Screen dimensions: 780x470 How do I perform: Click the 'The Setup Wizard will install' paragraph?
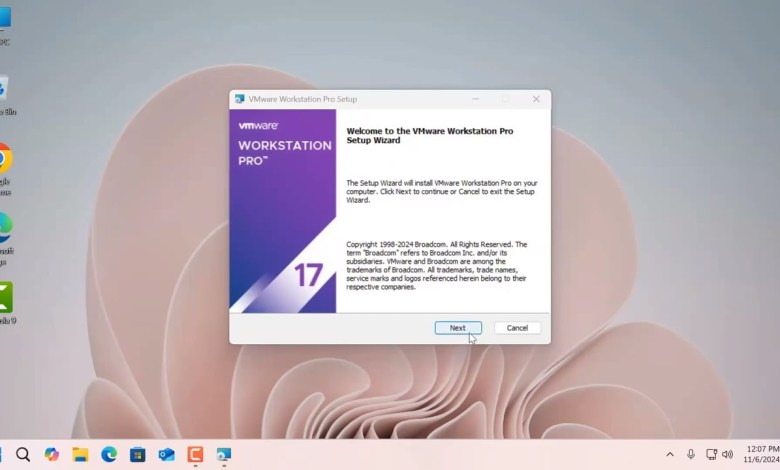pyautogui.click(x=442, y=191)
